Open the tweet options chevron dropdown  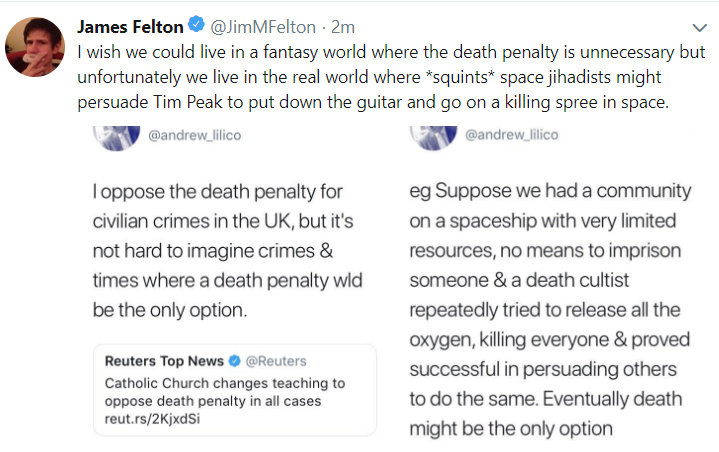(699, 27)
